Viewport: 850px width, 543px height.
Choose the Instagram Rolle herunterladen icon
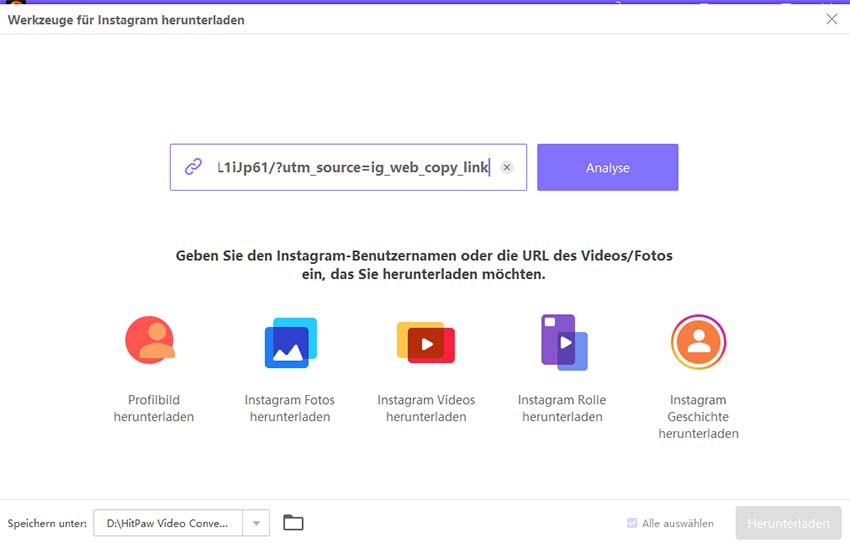click(x=564, y=342)
